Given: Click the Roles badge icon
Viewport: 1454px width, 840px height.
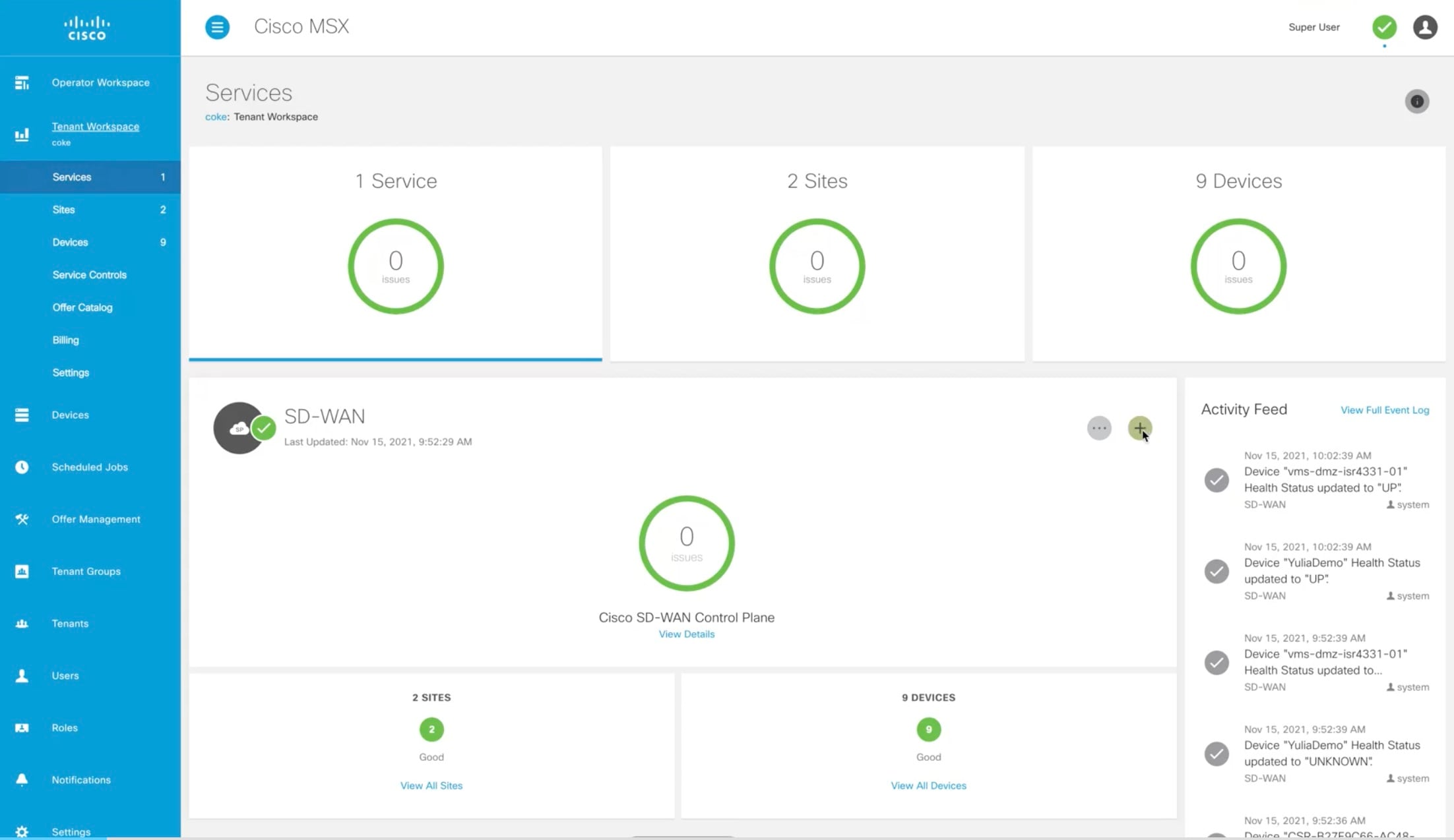Looking at the screenshot, I should (x=22, y=728).
